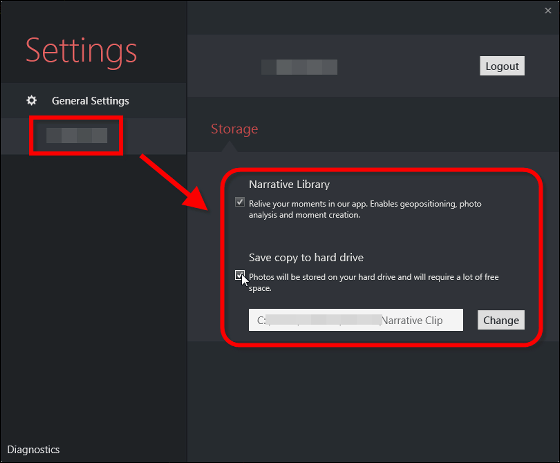The height and width of the screenshot is (463, 560).
Task: Open the Diagnostics link
Action: click(33, 449)
